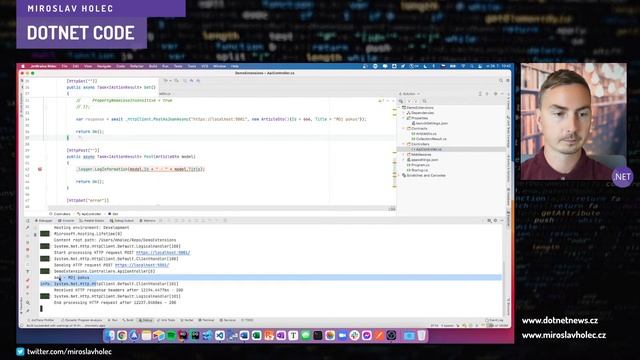Toggle breakpoint on line 42
The image size is (640, 360).
(40, 169)
